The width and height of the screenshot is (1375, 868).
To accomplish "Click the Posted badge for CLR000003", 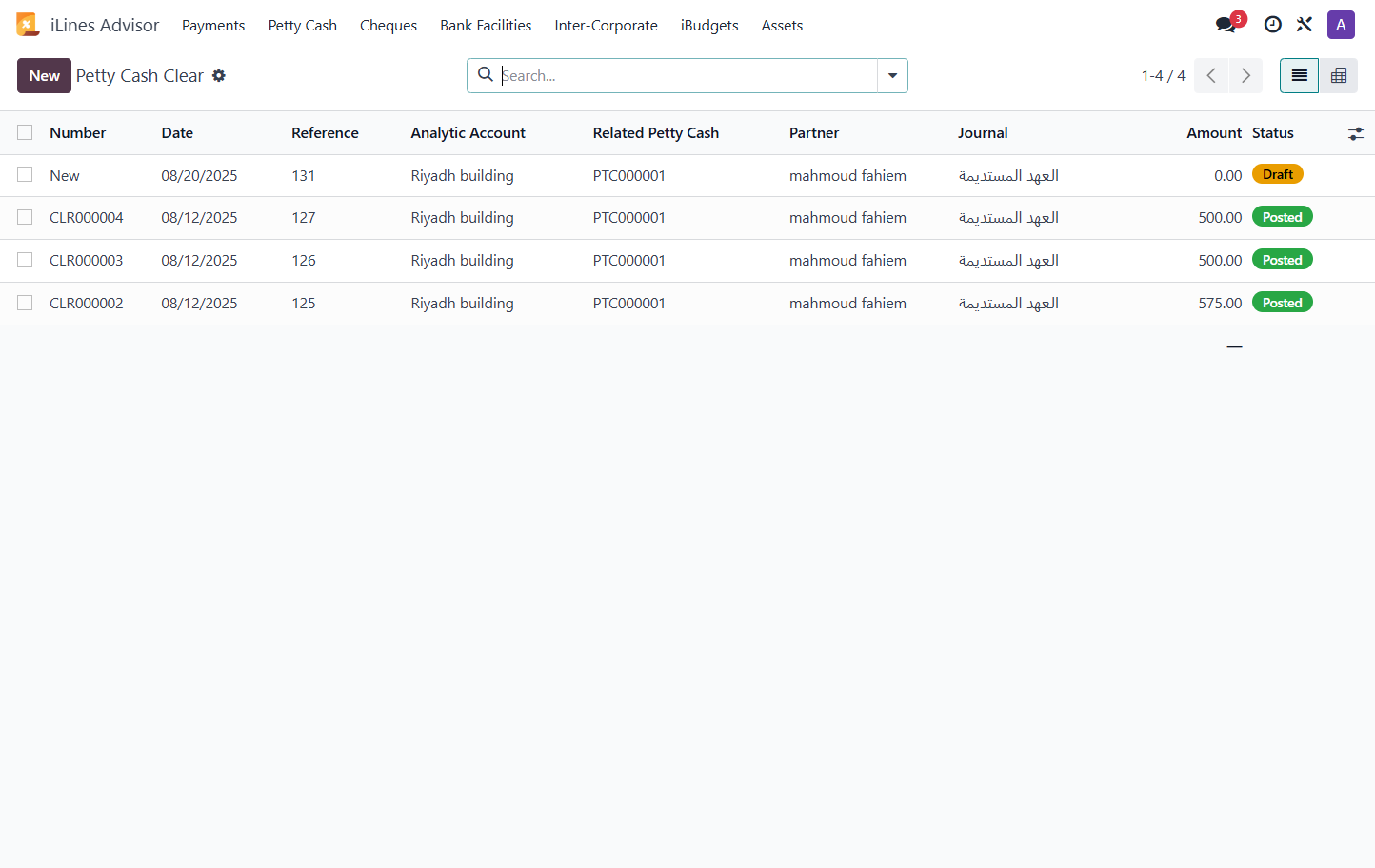I will point(1282,260).
